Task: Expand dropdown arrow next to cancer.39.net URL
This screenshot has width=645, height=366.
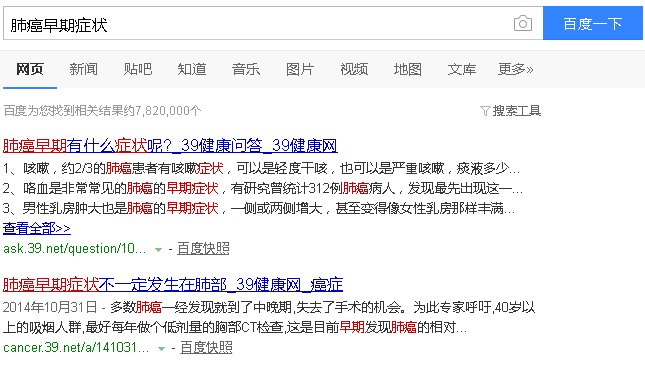Action: 161,349
